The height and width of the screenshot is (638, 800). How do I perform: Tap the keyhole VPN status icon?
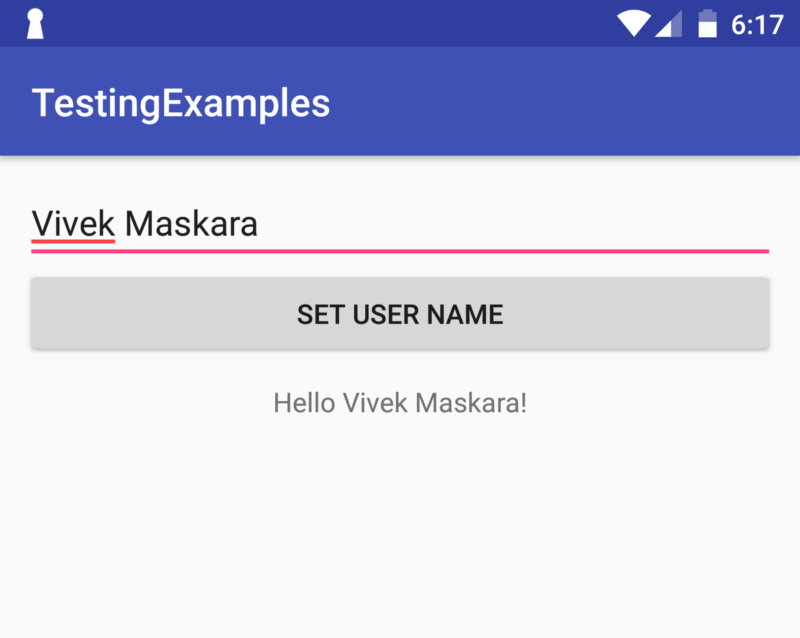click(35, 24)
